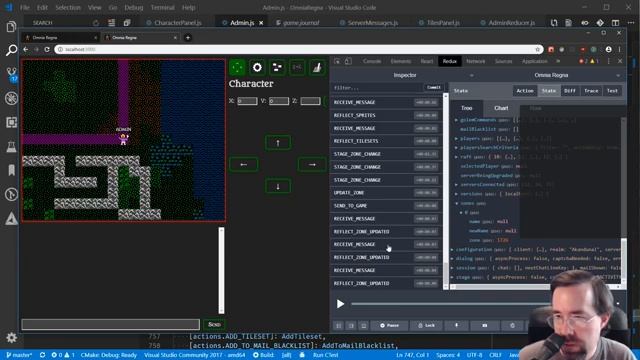
Task: Bookmark the page with the star icon
Action: (x=537, y=49)
